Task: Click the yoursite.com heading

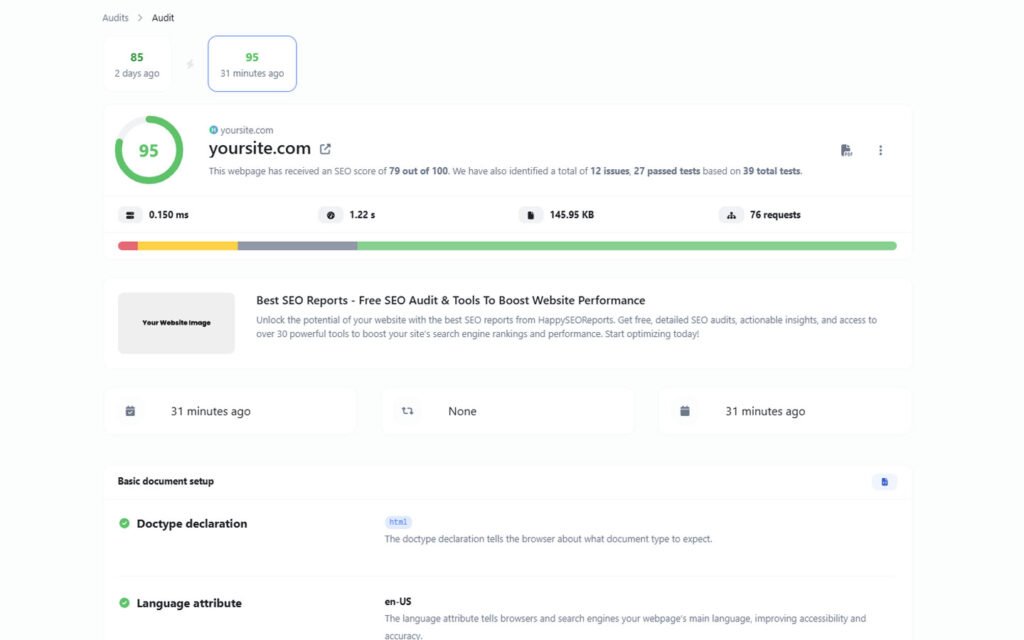Action: tap(259, 149)
